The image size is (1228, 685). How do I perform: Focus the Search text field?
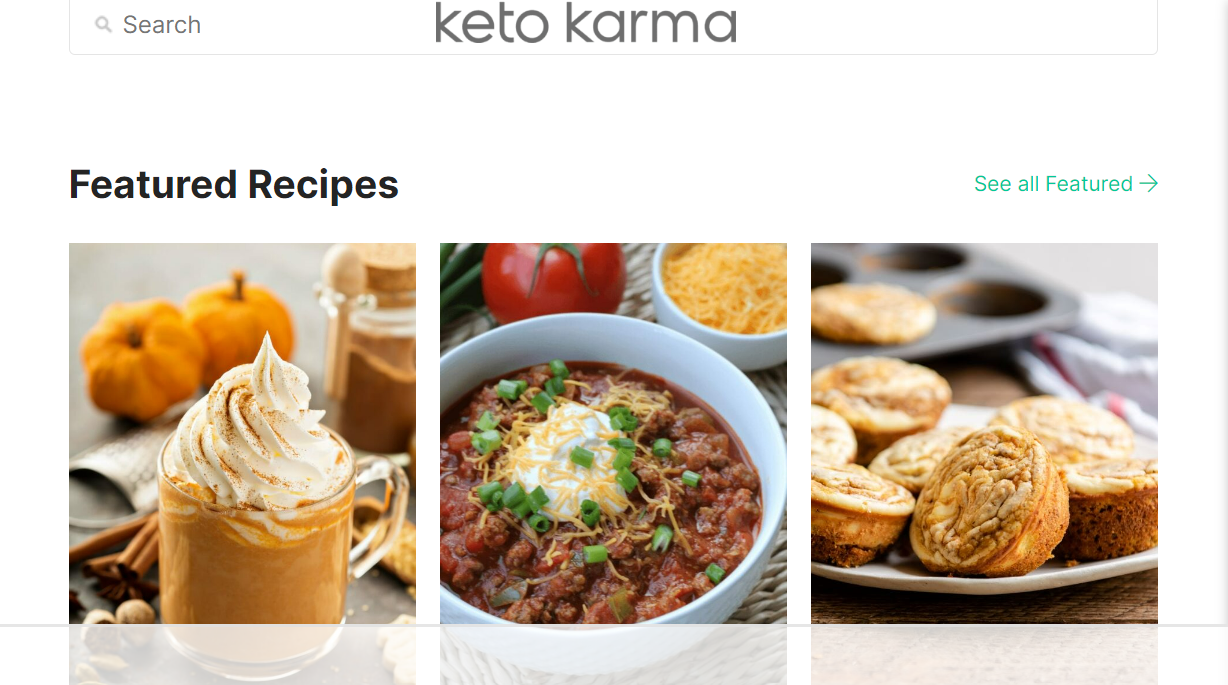tap(613, 26)
